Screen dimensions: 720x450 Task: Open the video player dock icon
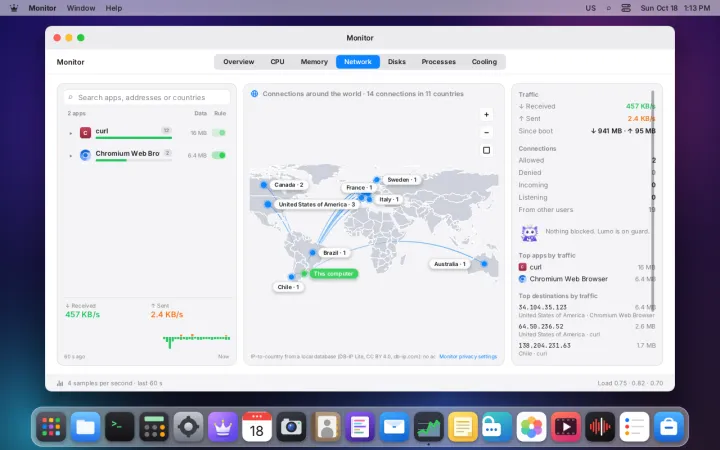(x=566, y=427)
